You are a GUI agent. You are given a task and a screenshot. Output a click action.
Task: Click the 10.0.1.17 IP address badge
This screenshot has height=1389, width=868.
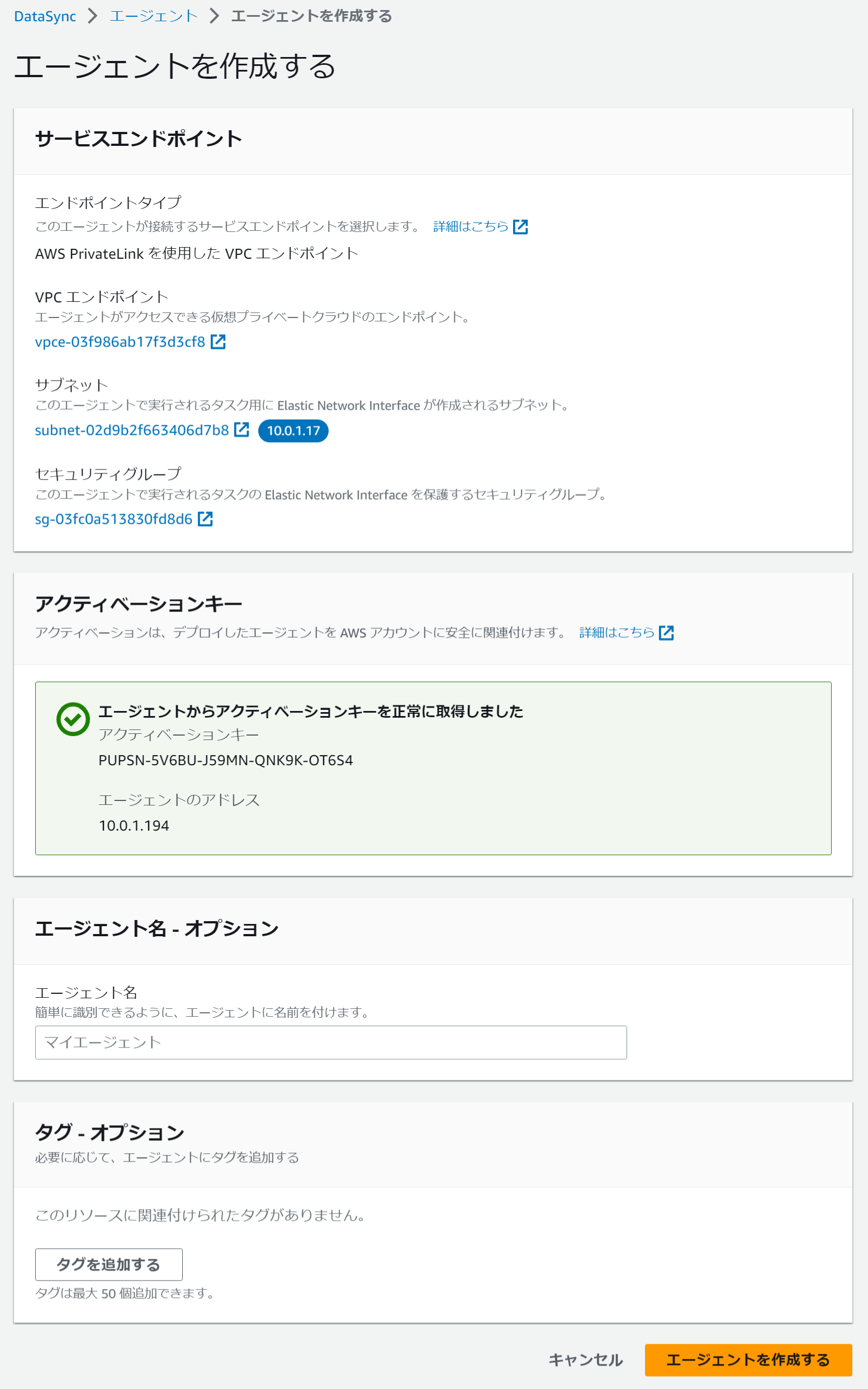[293, 431]
